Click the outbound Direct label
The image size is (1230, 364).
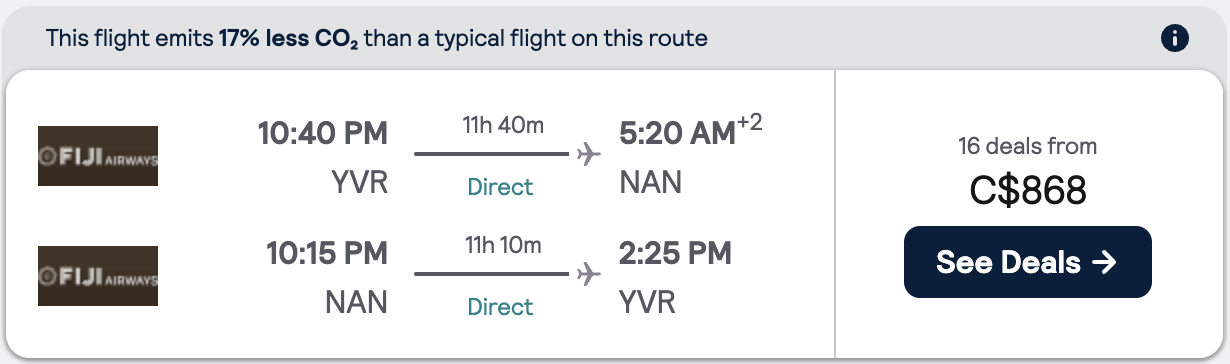click(501, 187)
